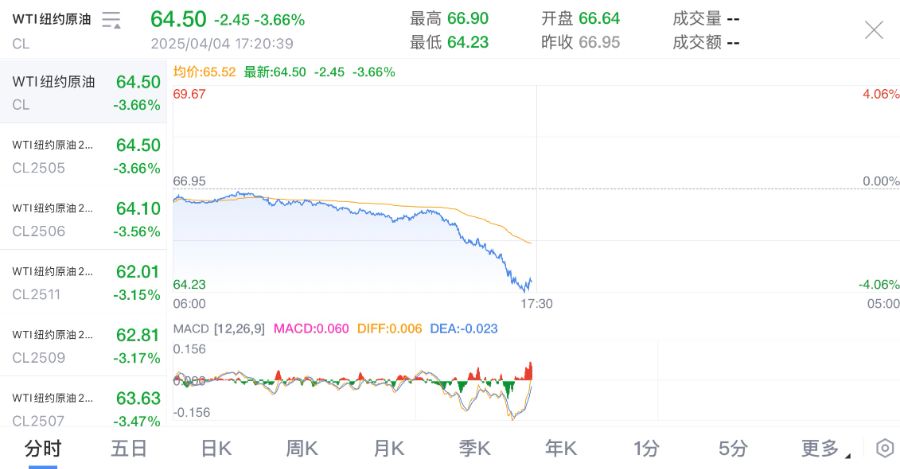Image resolution: width=900 pixels, height=469 pixels.
Task: View the 季K quarterly chart tab
Action: (x=475, y=448)
